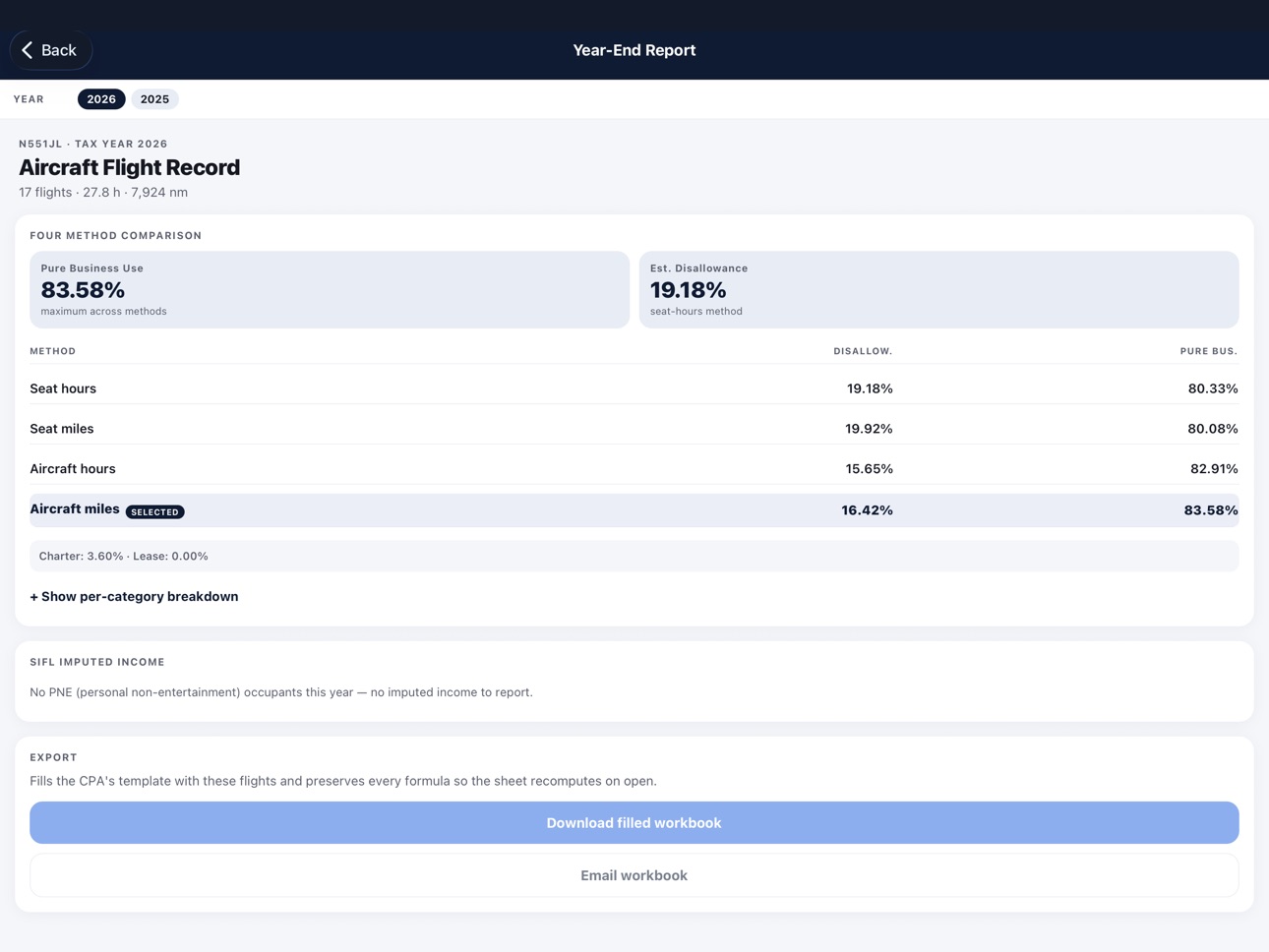
Task: Click the Seat hours 80.33% value
Action: click(x=1213, y=388)
